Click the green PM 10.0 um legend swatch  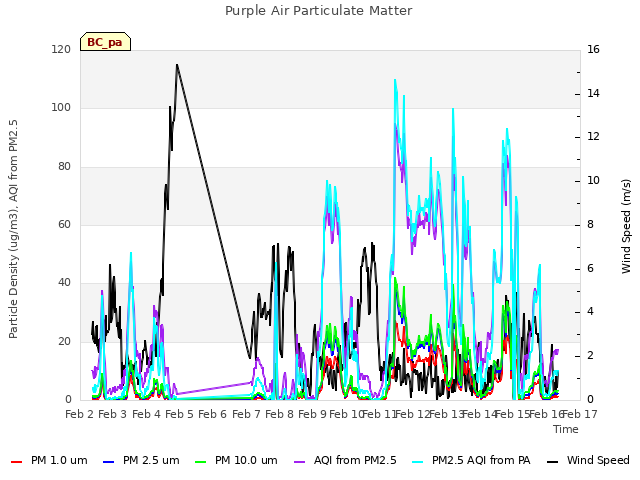200,462
